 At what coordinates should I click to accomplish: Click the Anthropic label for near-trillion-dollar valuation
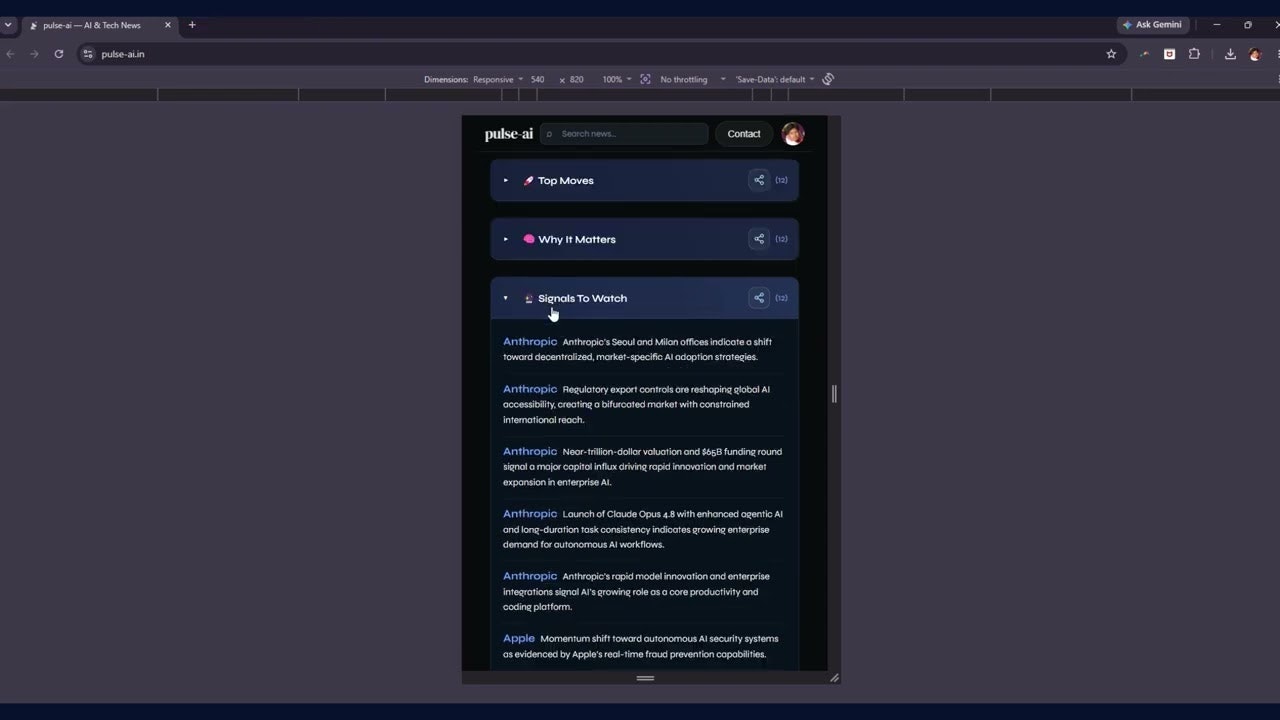pos(530,451)
